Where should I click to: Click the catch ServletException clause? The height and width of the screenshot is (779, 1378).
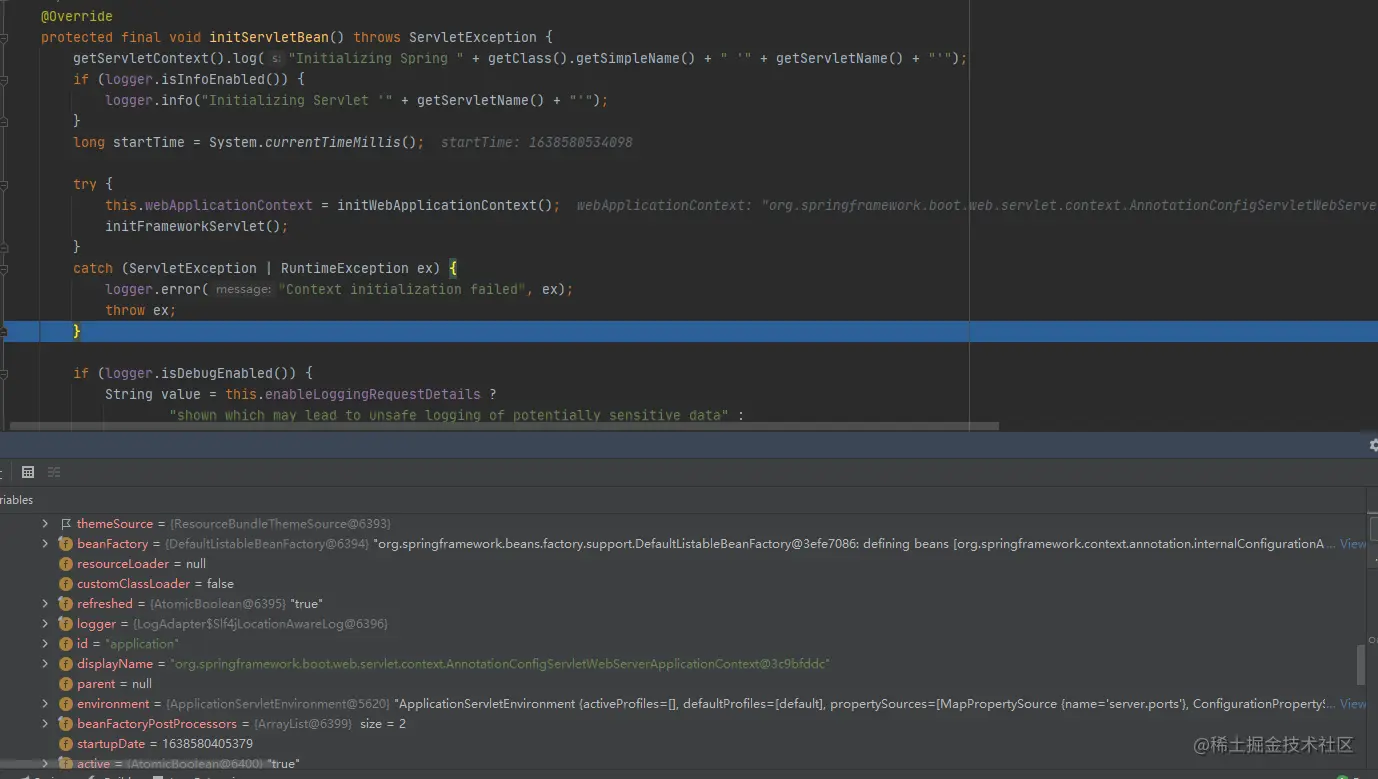tap(265, 268)
